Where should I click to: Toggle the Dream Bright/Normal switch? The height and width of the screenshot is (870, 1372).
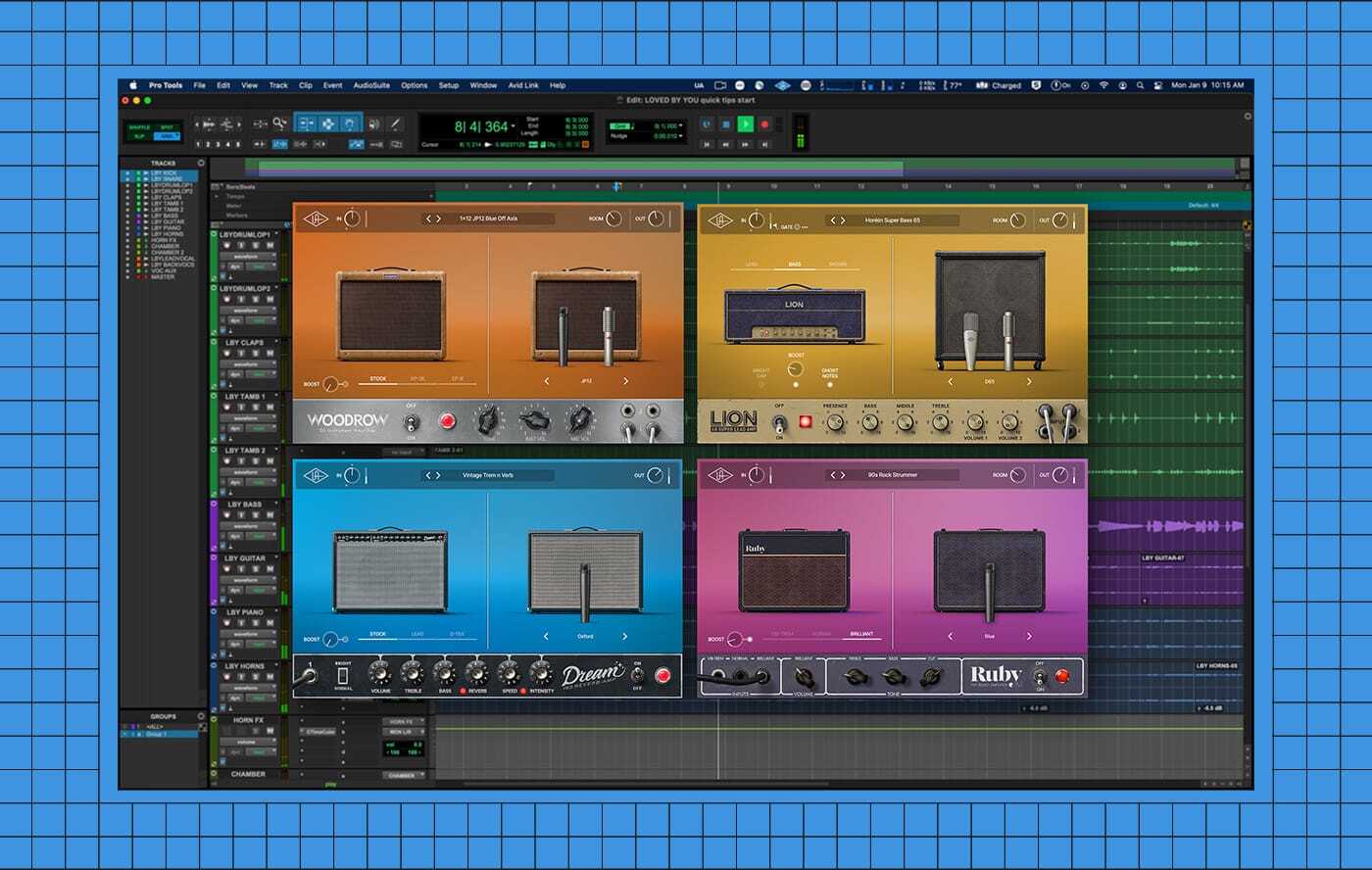(343, 676)
